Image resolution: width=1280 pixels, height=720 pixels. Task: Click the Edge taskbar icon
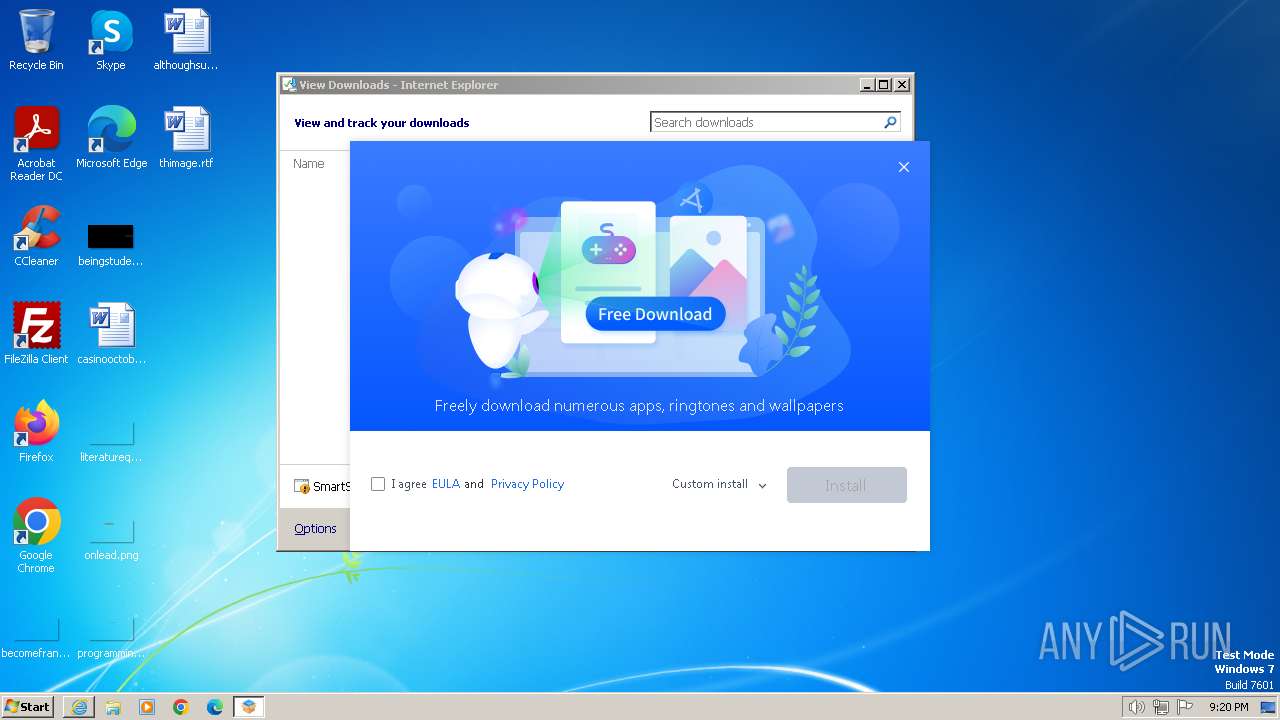pyautogui.click(x=215, y=707)
